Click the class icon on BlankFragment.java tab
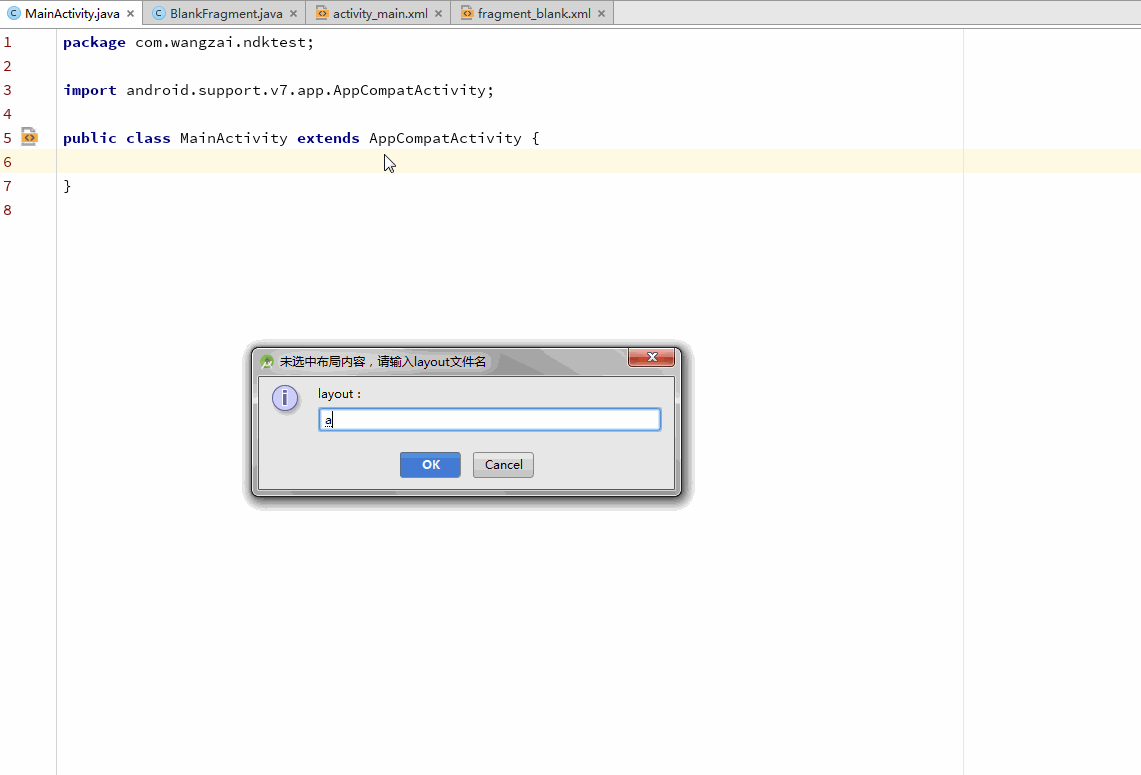The height and width of the screenshot is (775, 1141). pos(159,13)
